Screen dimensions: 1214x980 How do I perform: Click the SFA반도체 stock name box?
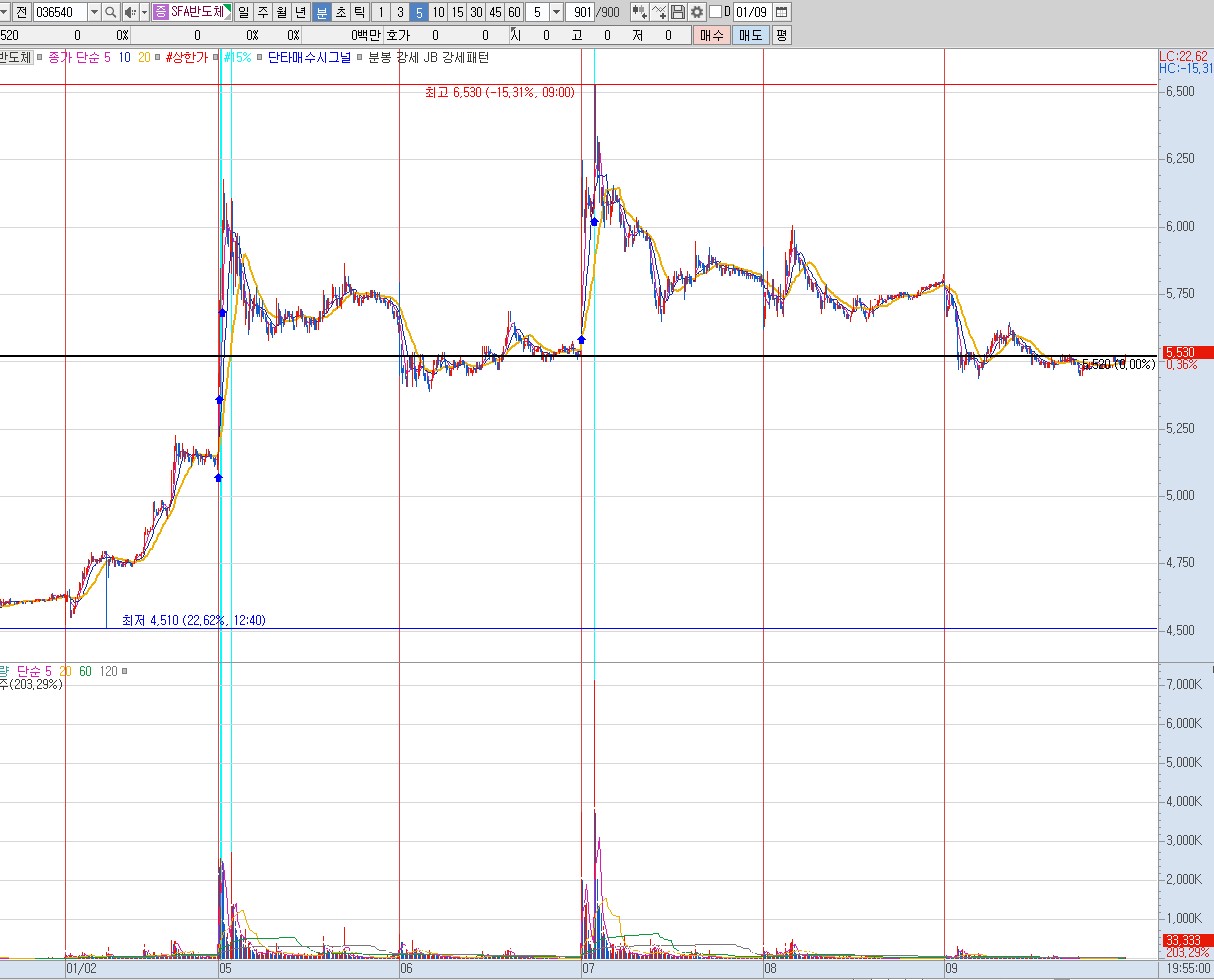(x=201, y=12)
